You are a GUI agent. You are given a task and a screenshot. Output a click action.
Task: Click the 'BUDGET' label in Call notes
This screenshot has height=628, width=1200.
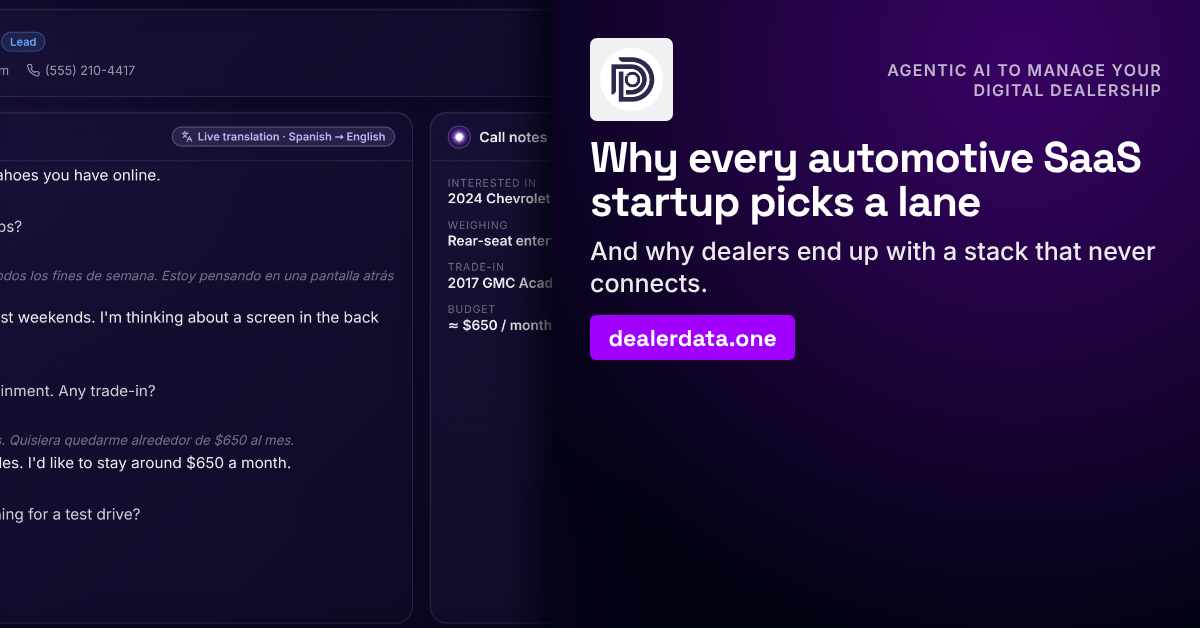471,310
